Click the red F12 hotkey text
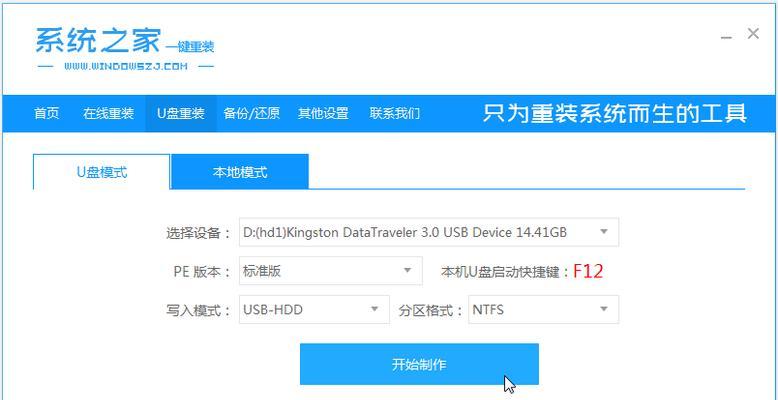Screen dimensions: 778x400 tap(588, 271)
